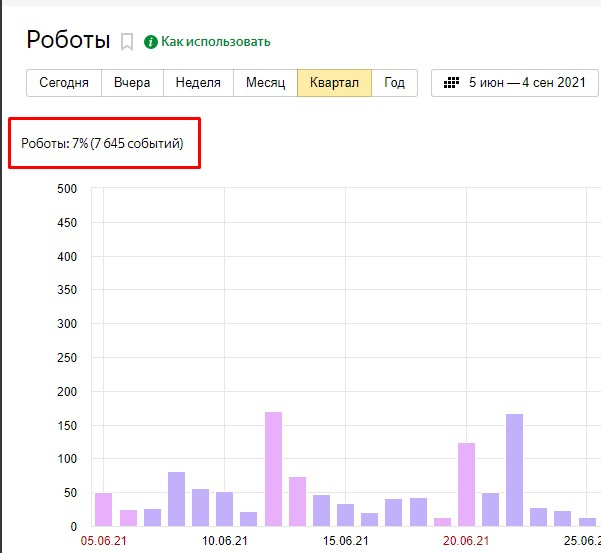
Task: Click the Роботы page heading
Action: point(68,40)
